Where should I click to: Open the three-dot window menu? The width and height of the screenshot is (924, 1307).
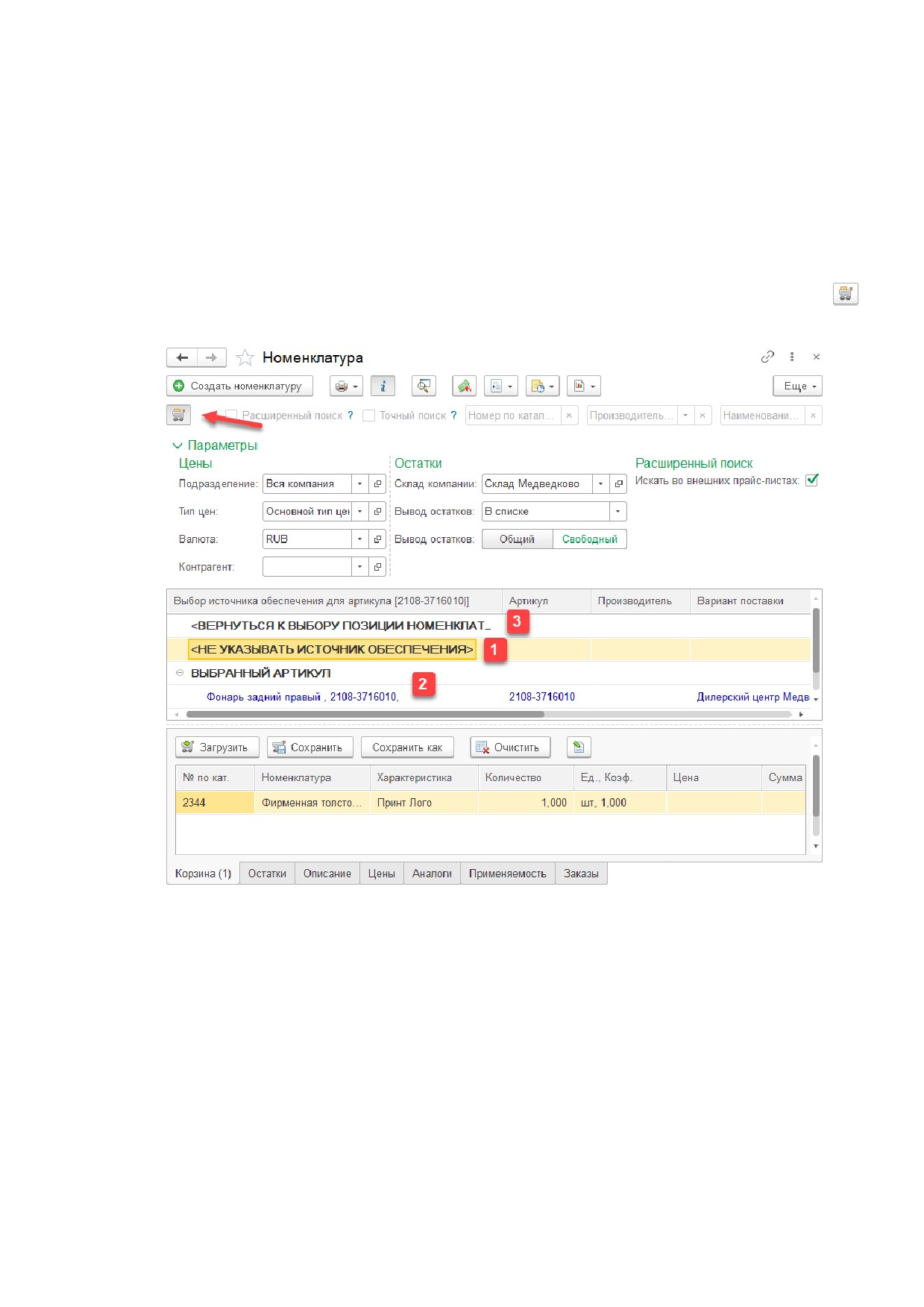[792, 357]
